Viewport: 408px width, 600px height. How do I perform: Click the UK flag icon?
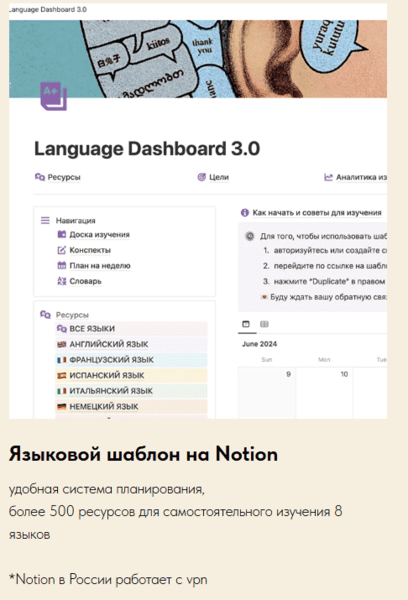pyautogui.click(x=62, y=344)
